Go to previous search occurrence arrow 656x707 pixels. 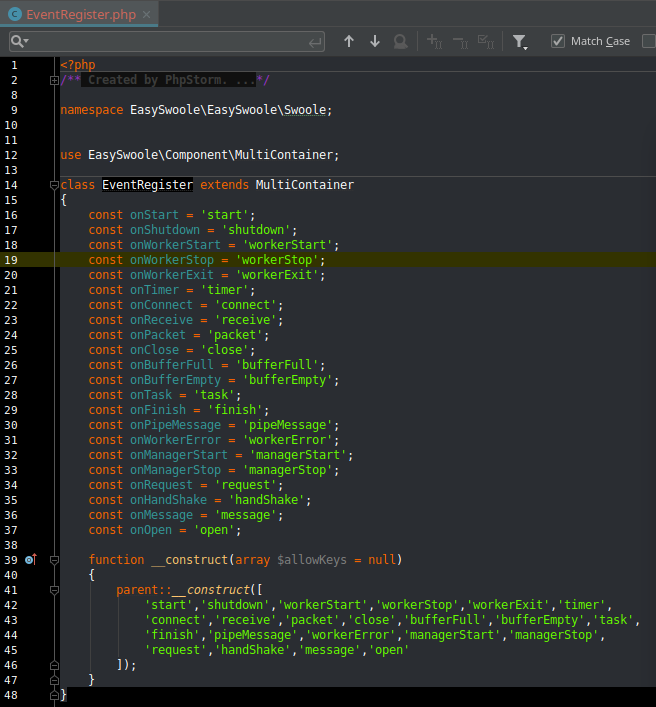point(349,41)
